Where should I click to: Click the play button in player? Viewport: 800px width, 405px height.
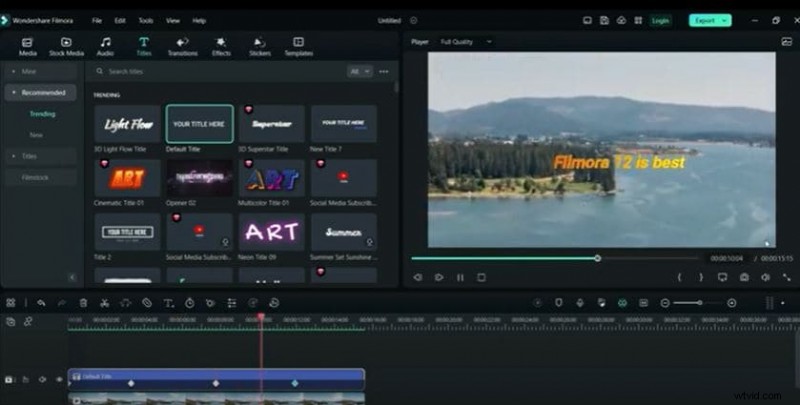point(439,277)
